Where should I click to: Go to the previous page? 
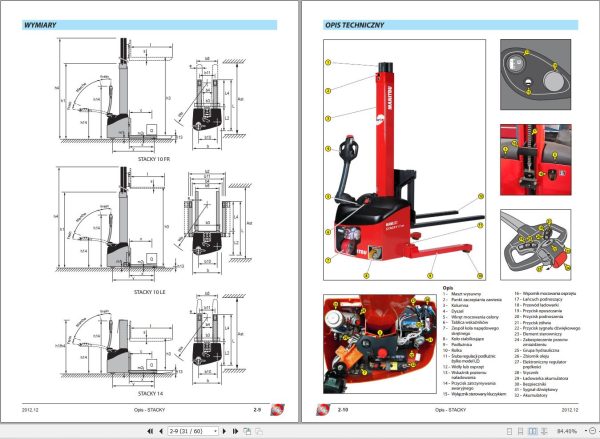tap(161, 431)
